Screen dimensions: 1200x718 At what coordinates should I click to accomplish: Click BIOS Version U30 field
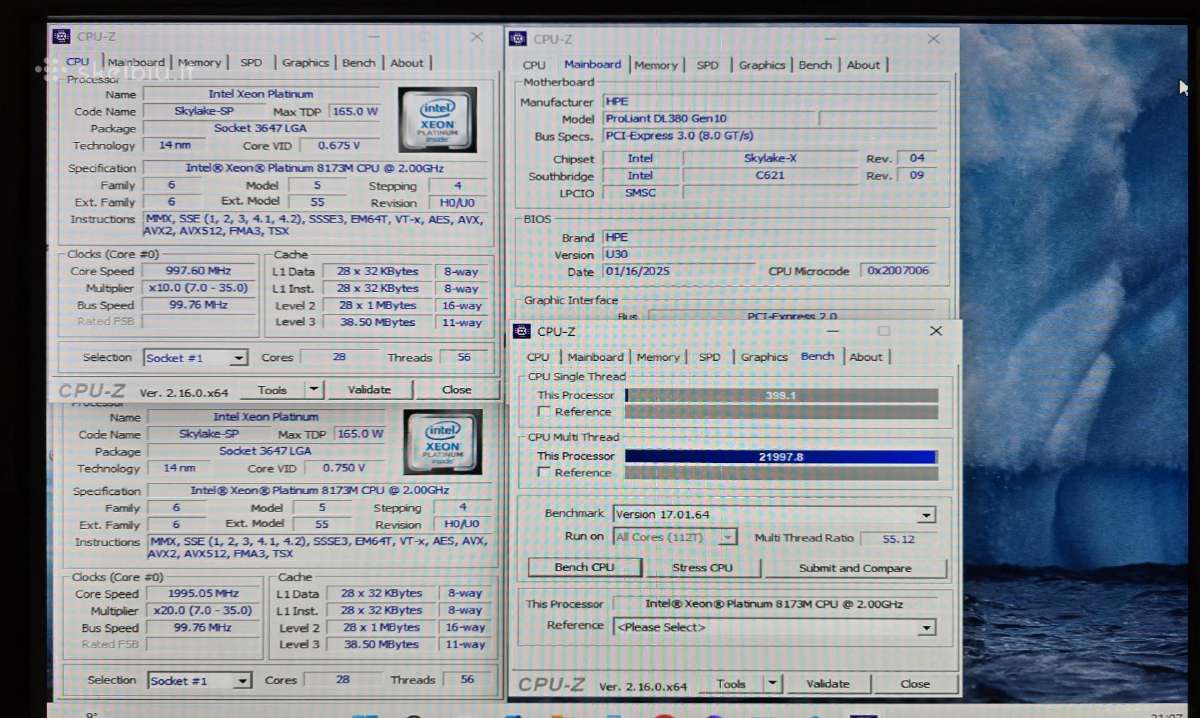pos(770,255)
